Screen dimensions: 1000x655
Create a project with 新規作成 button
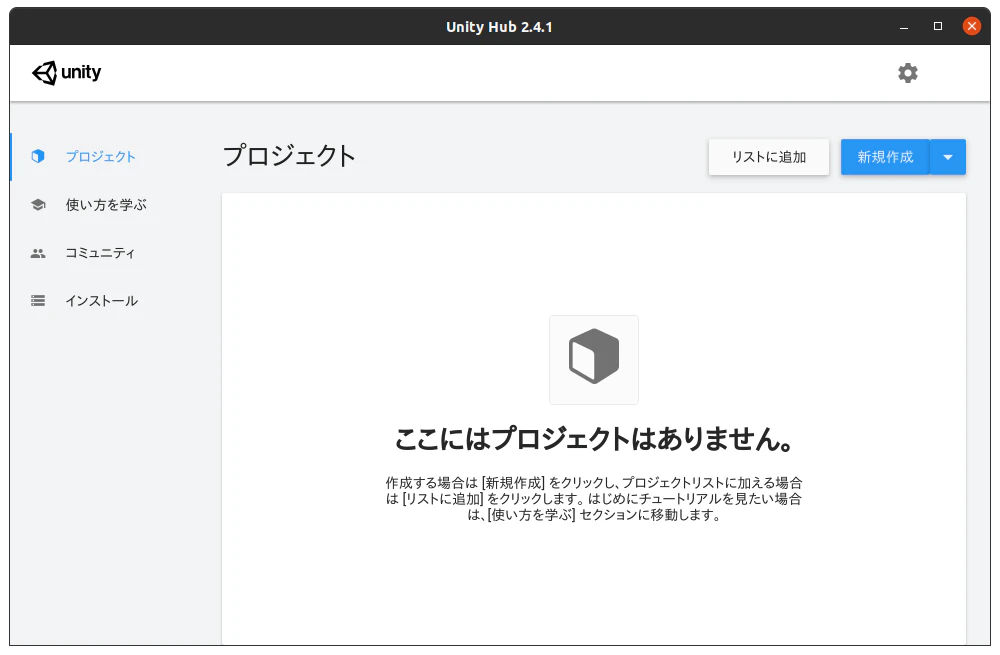pos(885,157)
